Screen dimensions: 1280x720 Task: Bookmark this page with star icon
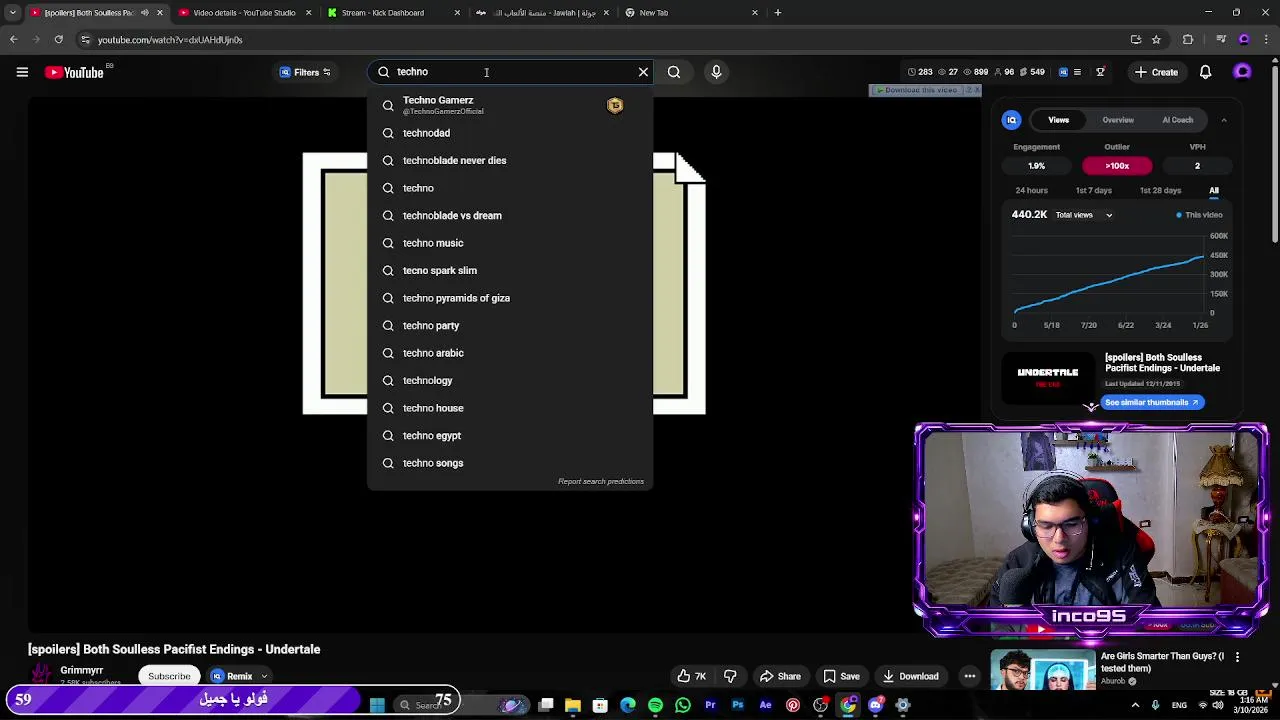pos(1156,40)
